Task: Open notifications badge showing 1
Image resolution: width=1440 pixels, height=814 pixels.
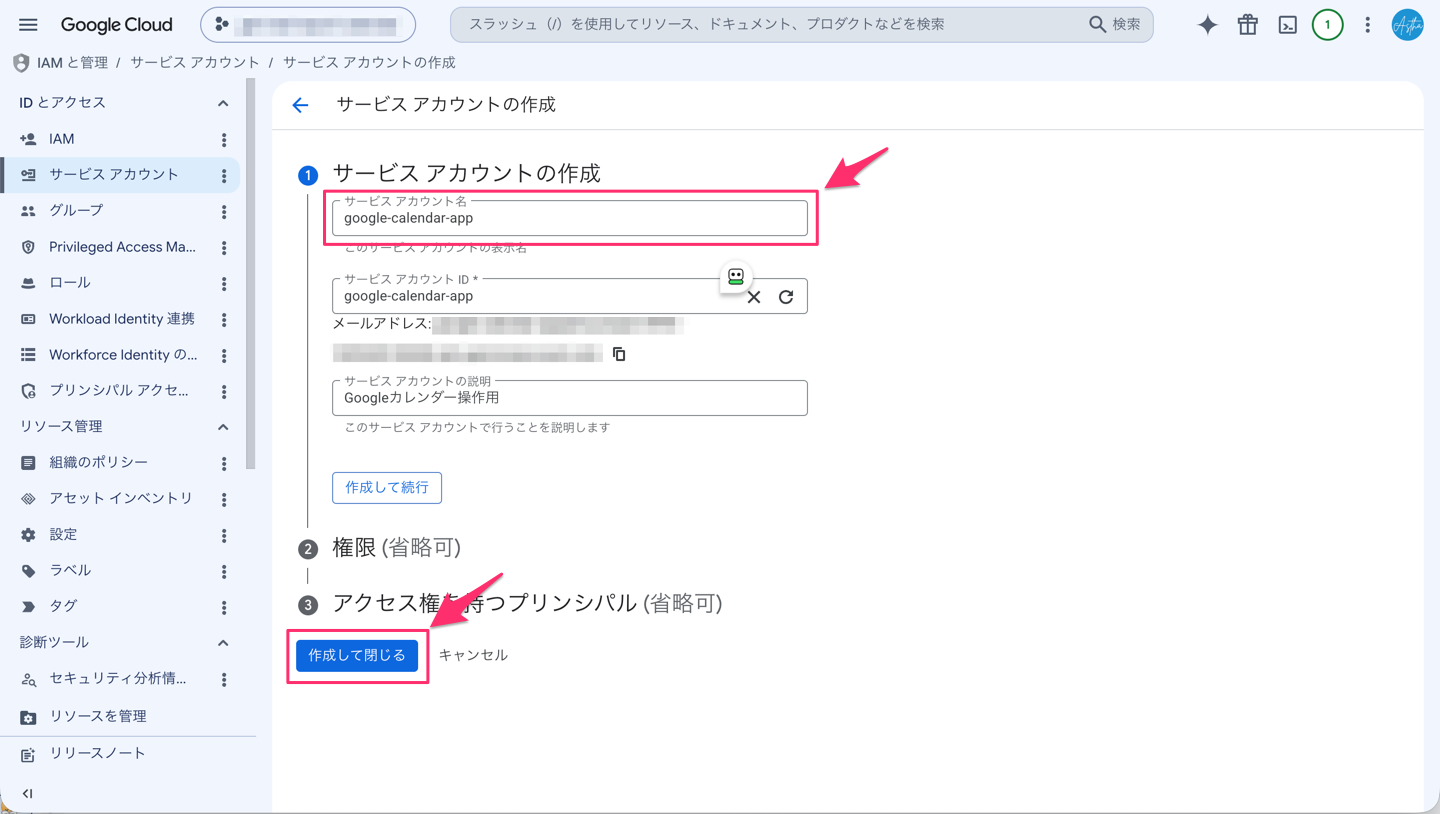Action: tap(1327, 25)
